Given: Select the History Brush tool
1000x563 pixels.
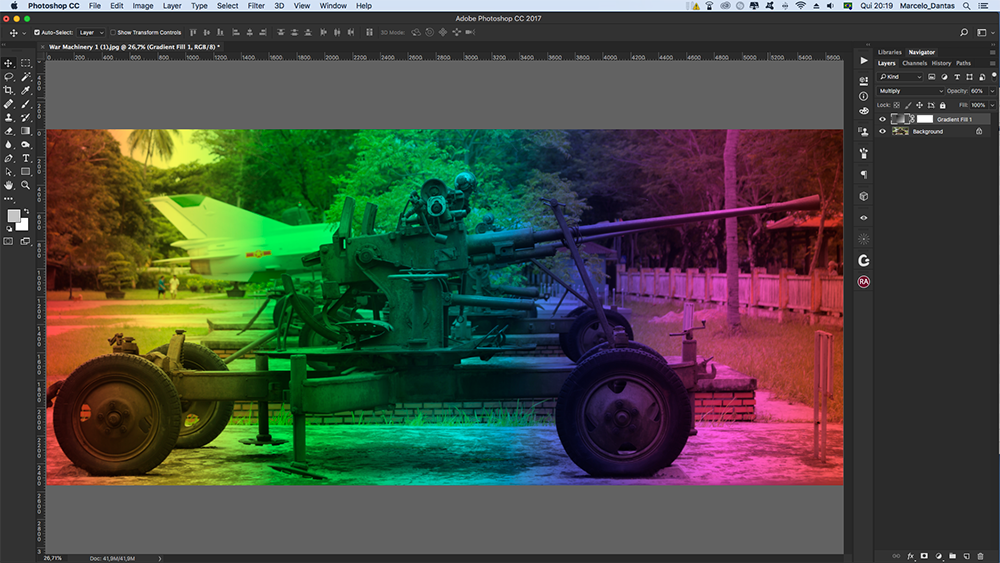Looking at the screenshot, I should coord(26,117).
